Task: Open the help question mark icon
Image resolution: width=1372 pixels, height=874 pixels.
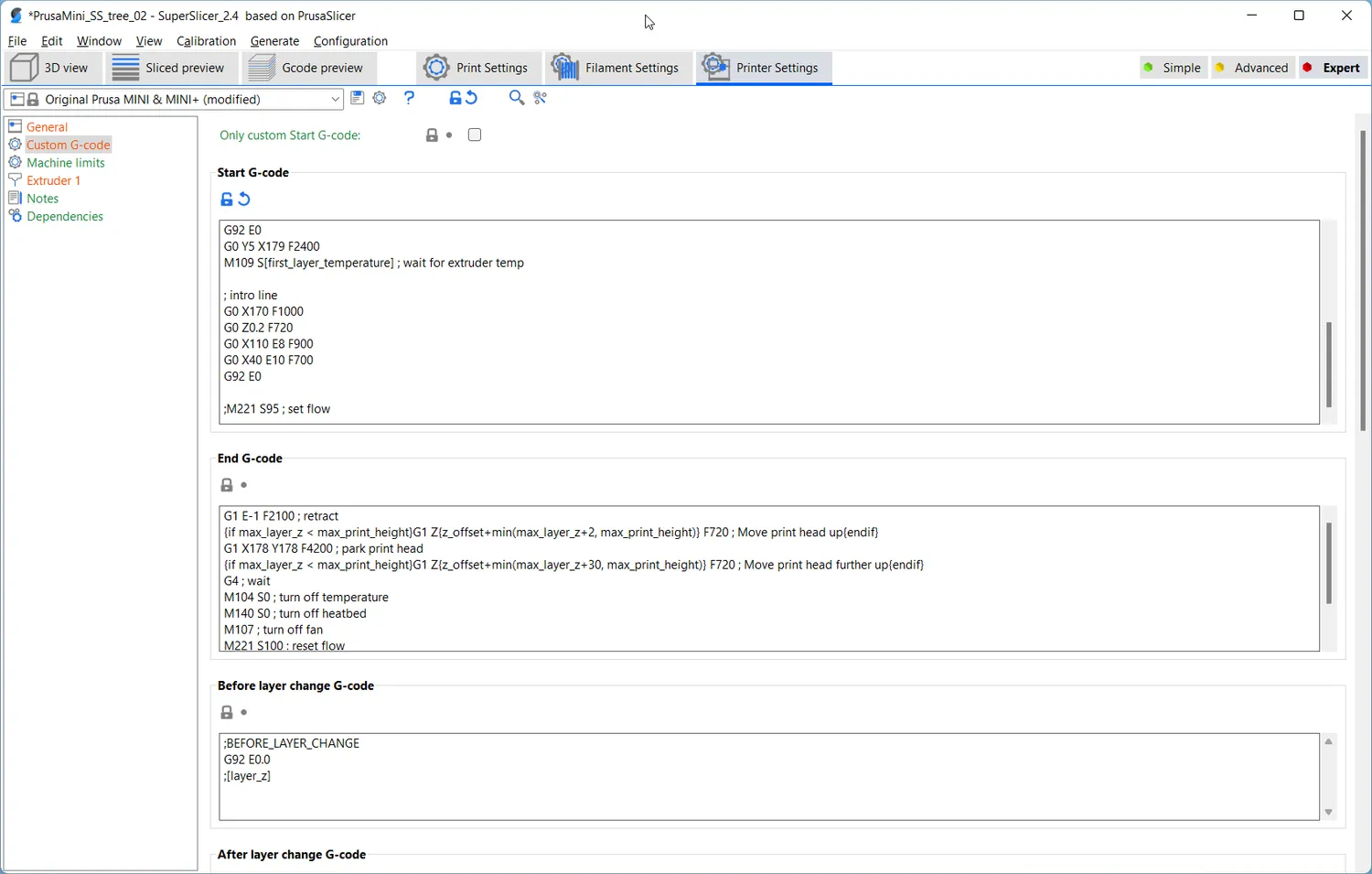Action: click(x=409, y=98)
